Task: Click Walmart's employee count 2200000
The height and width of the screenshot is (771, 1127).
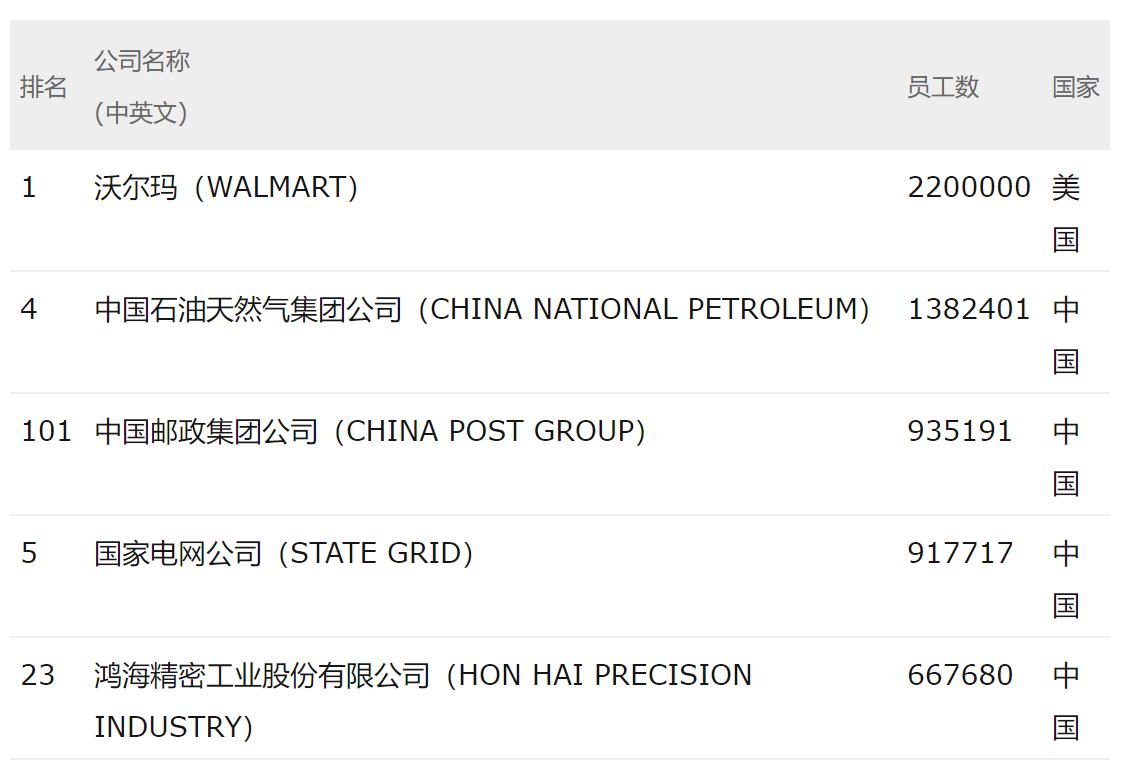Action: pyautogui.click(x=968, y=188)
